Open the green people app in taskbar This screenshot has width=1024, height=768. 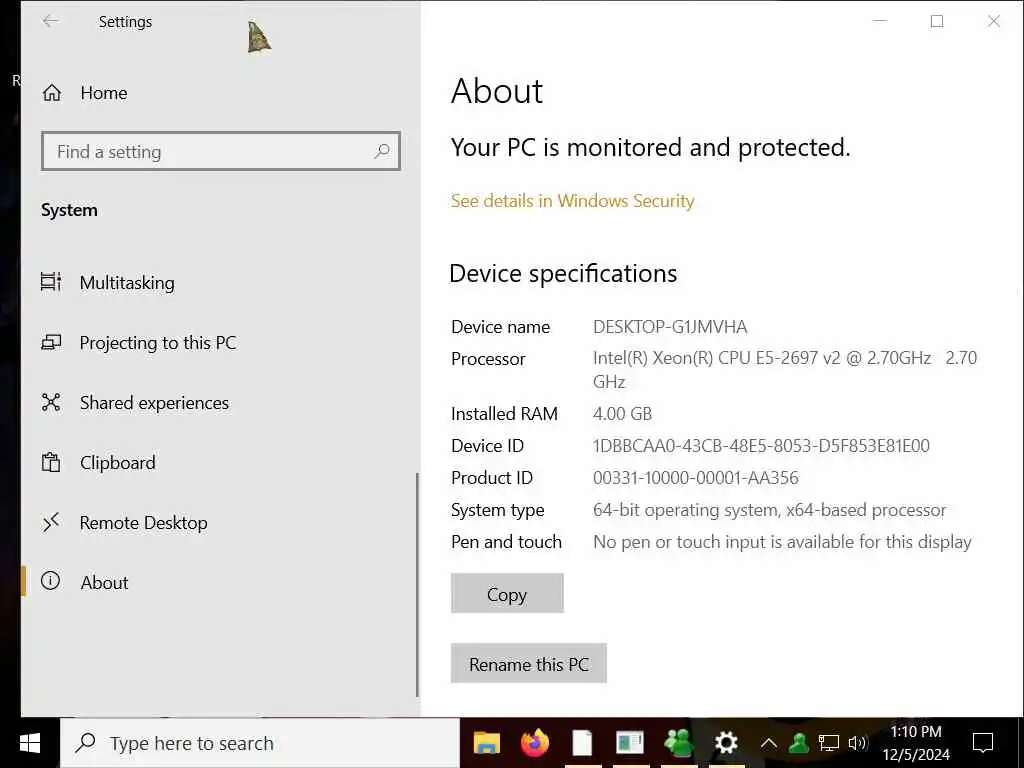click(x=679, y=743)
